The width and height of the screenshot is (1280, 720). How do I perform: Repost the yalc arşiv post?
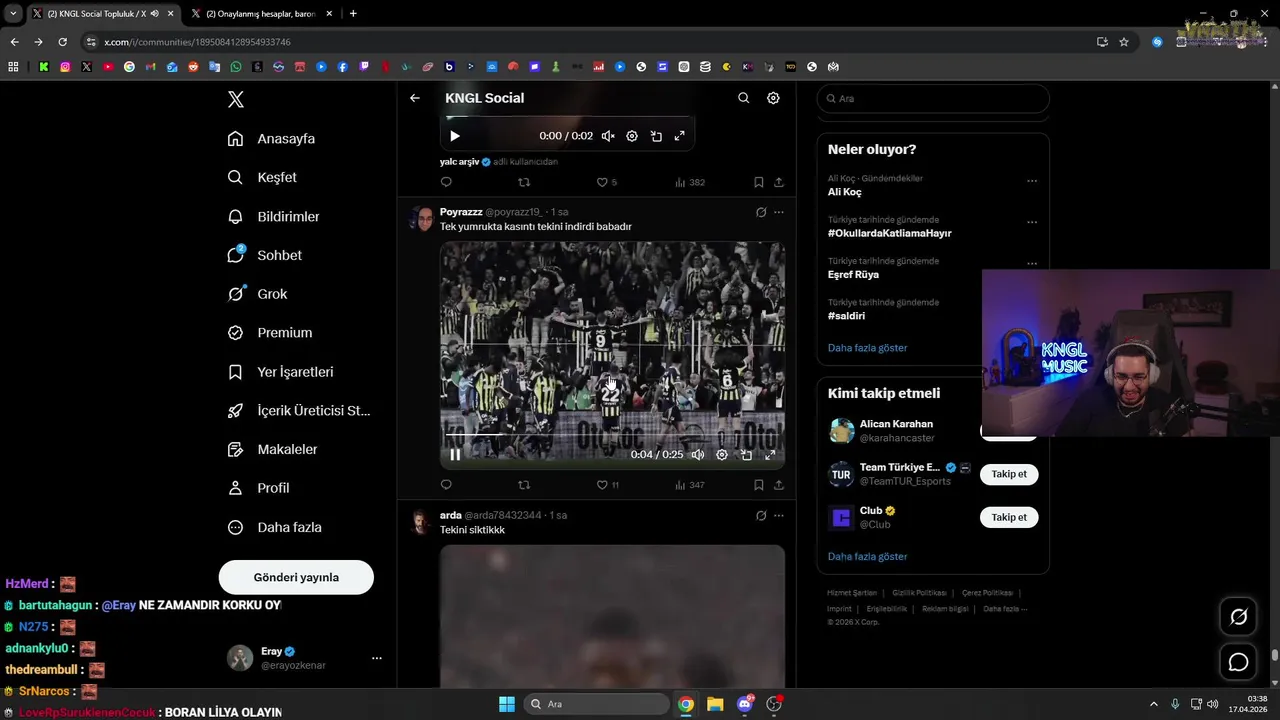(x=524, y=182)
